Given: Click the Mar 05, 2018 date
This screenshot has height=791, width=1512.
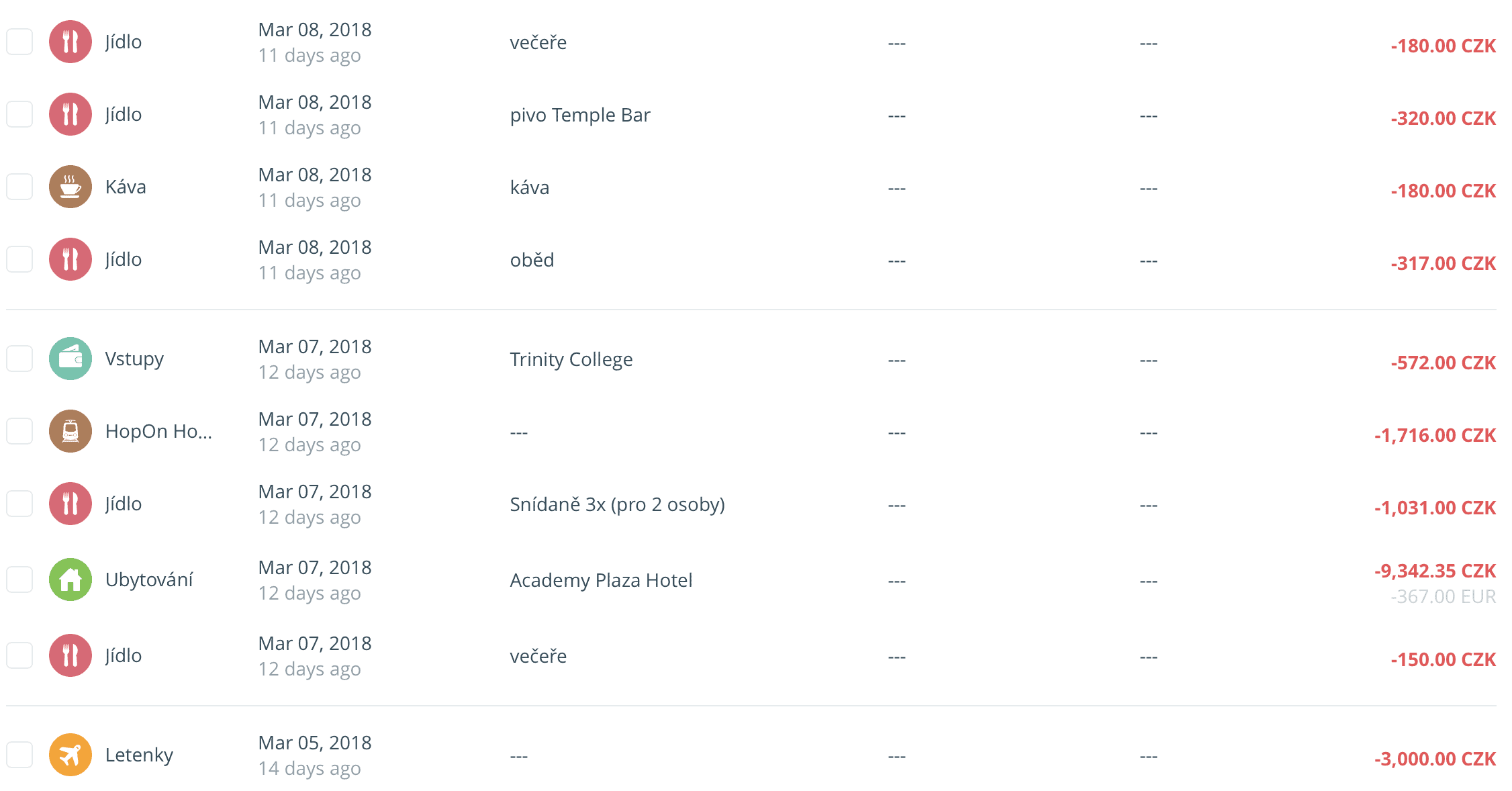Looking at the screenshot, I should (x=315, y=743).
